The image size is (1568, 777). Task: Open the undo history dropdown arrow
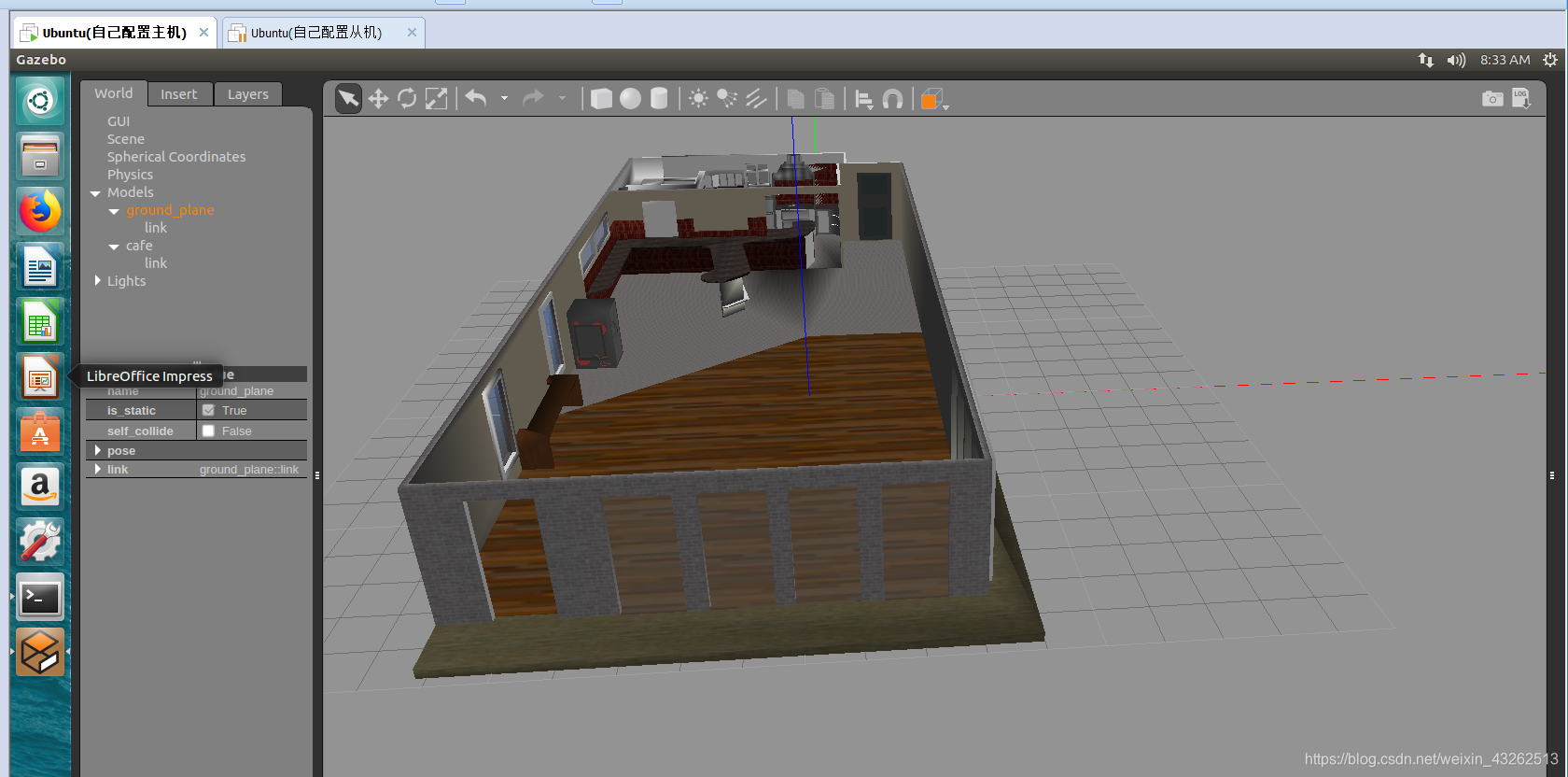[504, 98]
